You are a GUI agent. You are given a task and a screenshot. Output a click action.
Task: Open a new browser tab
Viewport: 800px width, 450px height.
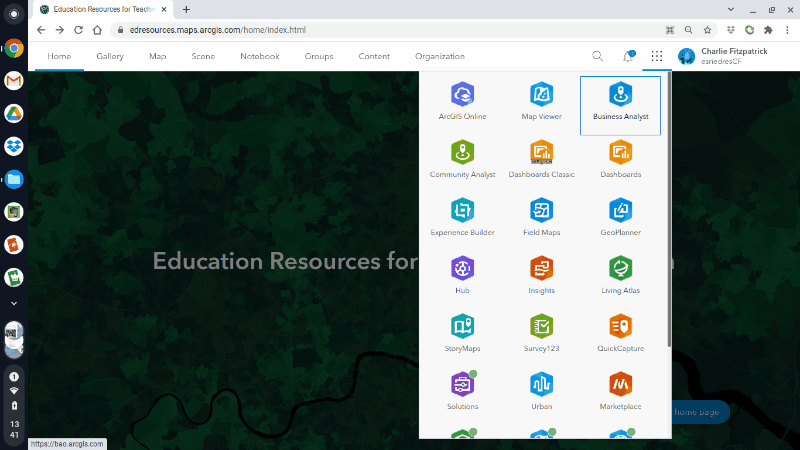pyautogui.click(x=186, y=9)
